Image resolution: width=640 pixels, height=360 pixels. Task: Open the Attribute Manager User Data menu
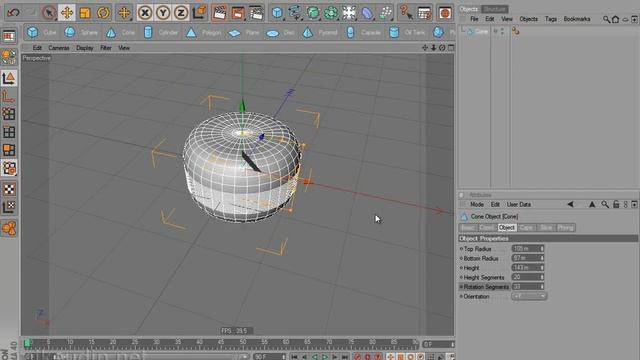pyautogui.click(x=518, y=204)
